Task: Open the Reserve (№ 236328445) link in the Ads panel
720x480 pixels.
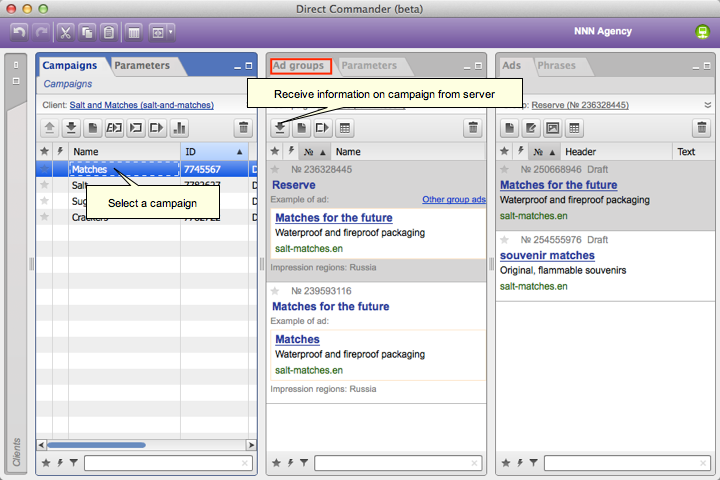Action: coord(580,105)
